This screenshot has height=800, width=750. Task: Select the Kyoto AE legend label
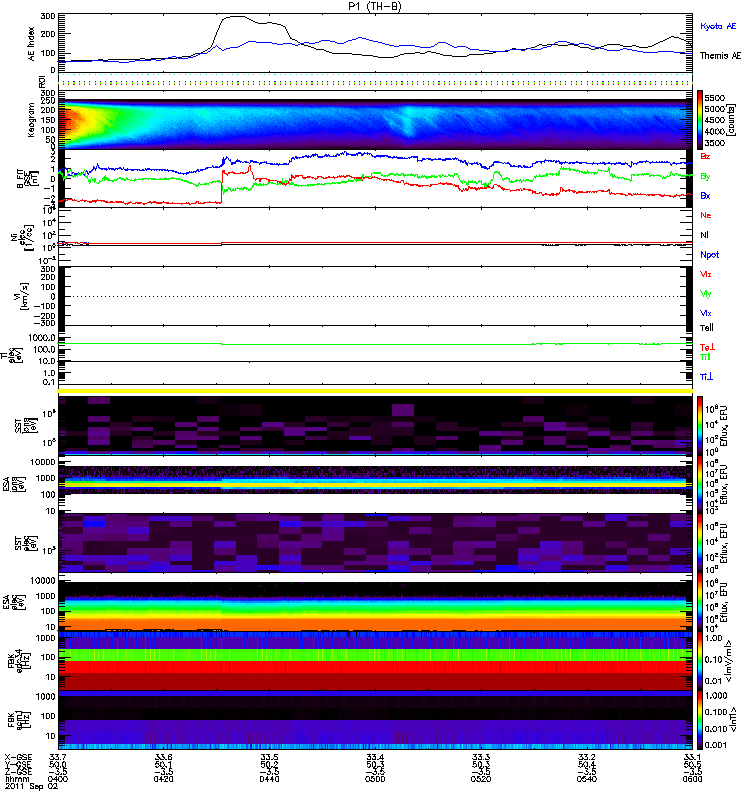[x=718, y=26]
